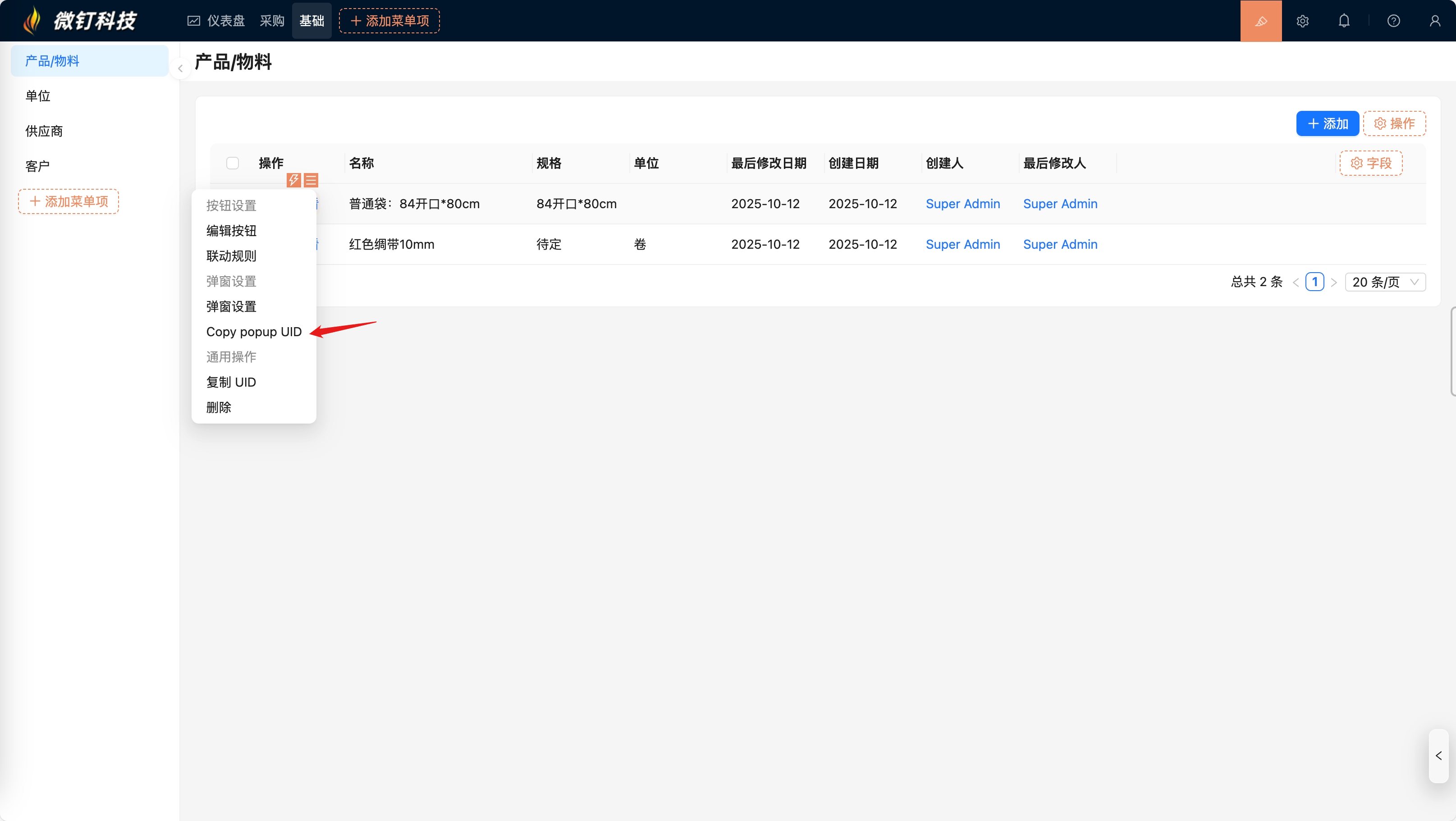The image size is (1456, 821).
Task: Click the orange UI editor highlighter icon
Action: point(1260,21)
